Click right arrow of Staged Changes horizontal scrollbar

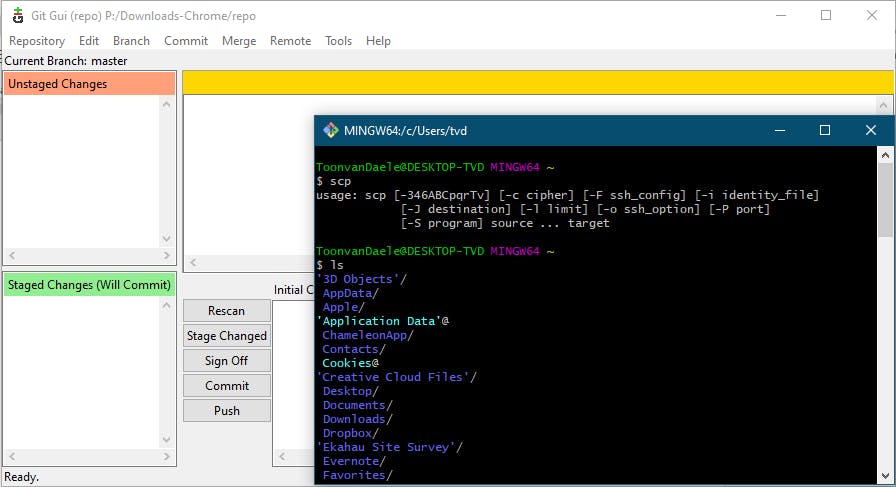point(166,457)
